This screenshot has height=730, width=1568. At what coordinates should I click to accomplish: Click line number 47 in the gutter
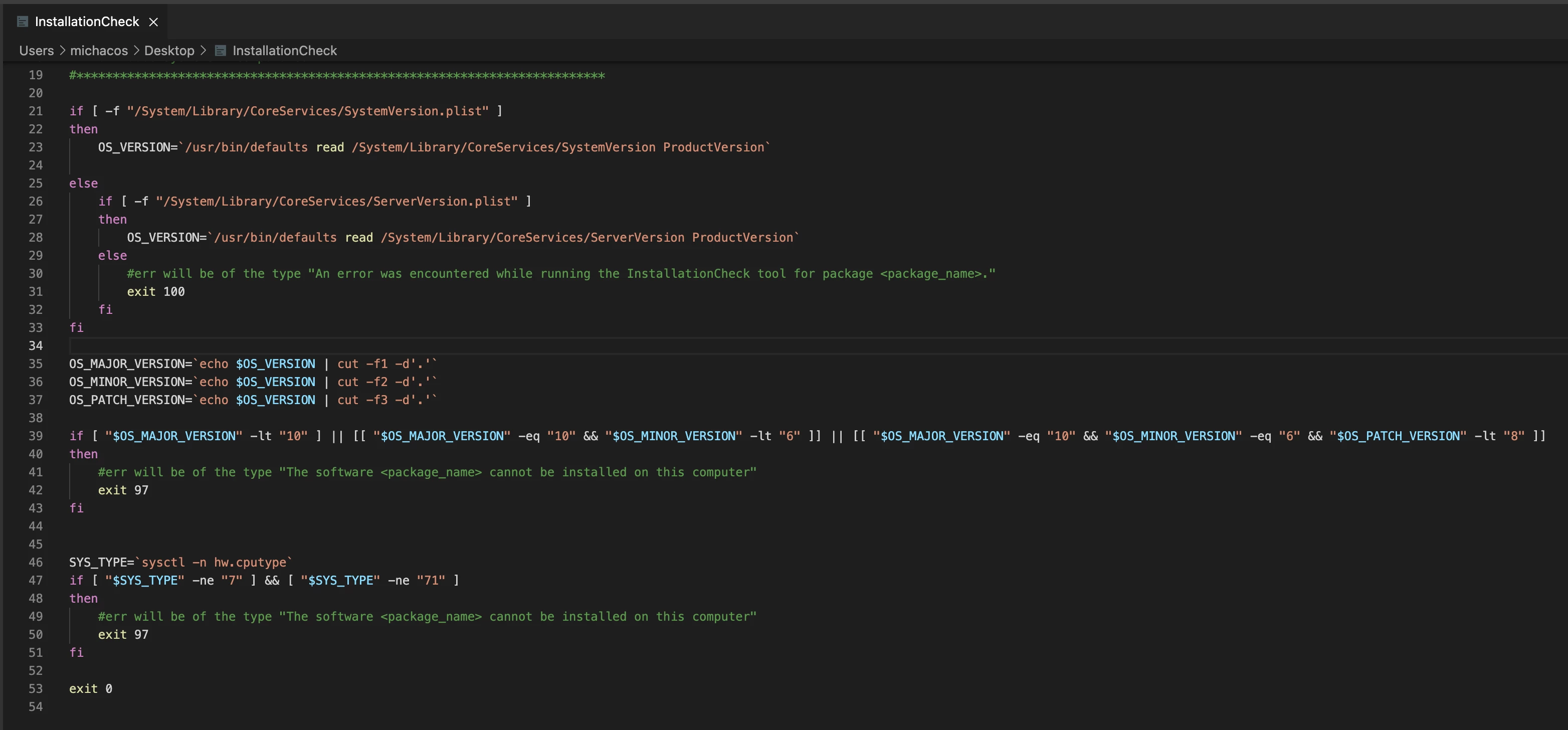36,580
